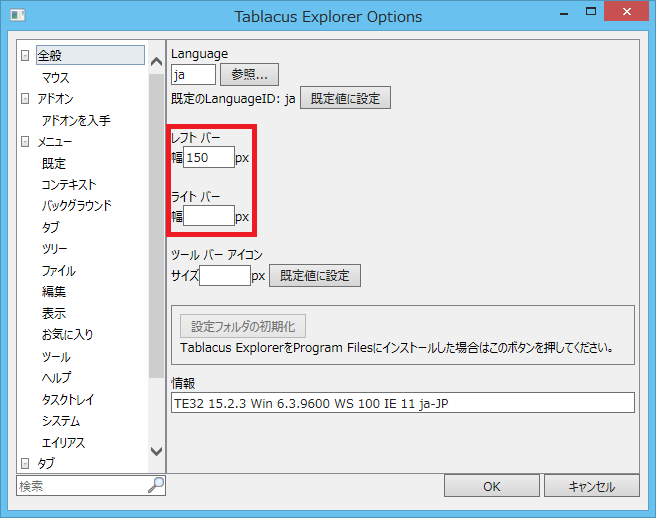Open the ファイル menu settings
Viewport: 656px width, 518px height.
tap(59, 271)
